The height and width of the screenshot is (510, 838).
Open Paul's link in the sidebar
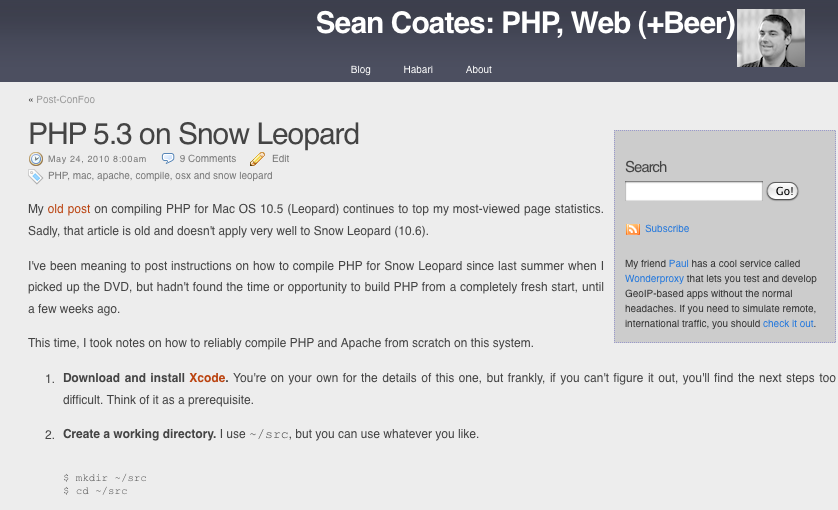click(678, 264)
